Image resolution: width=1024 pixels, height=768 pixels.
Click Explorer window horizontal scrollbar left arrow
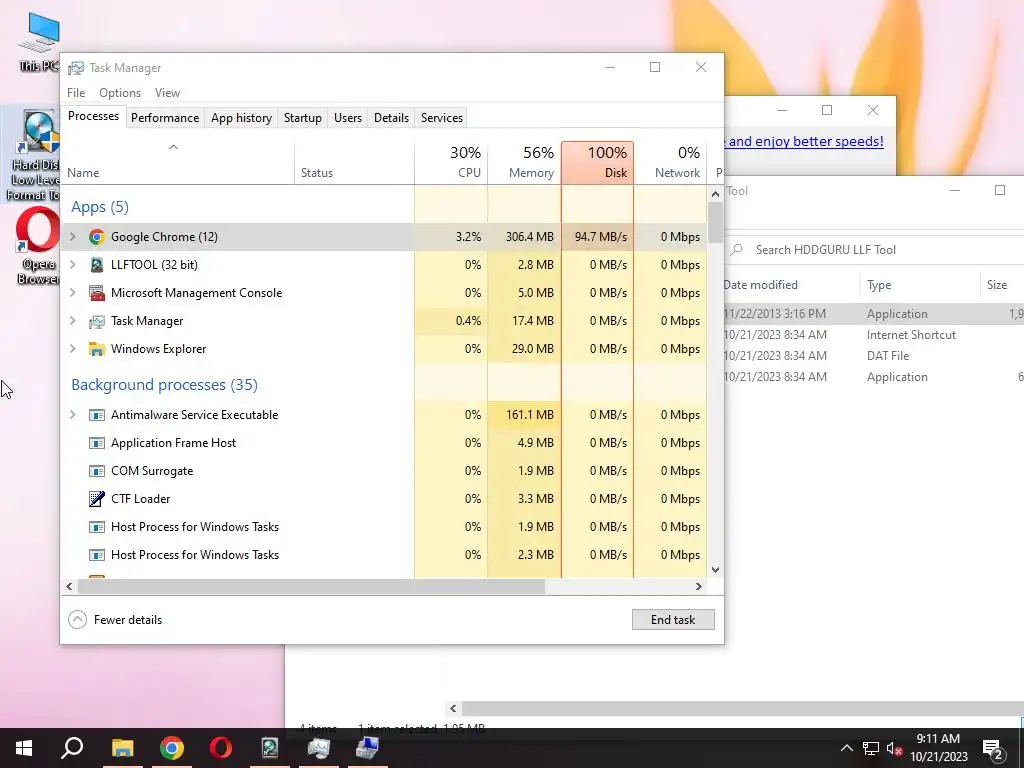click(453, 708)
